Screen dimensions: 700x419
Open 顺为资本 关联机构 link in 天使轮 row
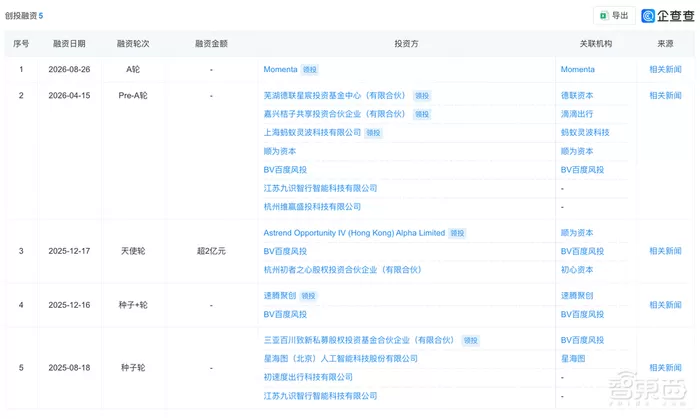click(577, 233)
